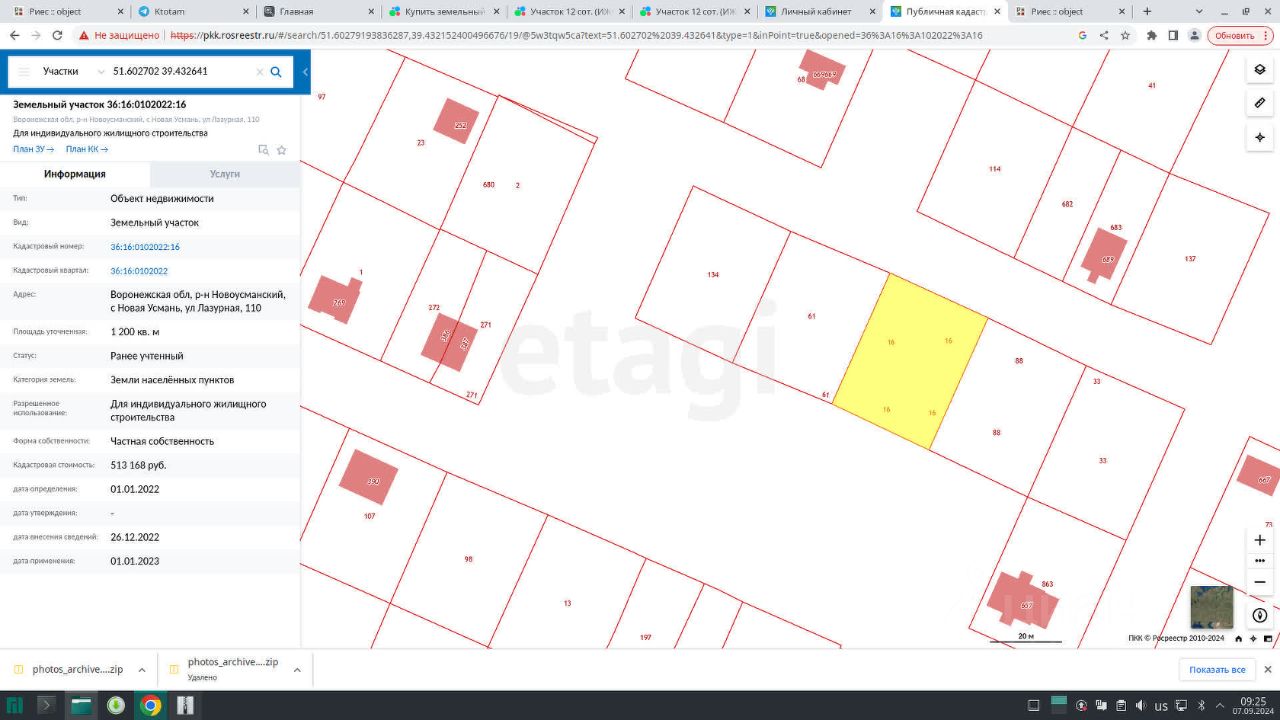Click the ownership text 'Частная собственность'
This screenshot has height=720, width=1280.
coord(162,441)
